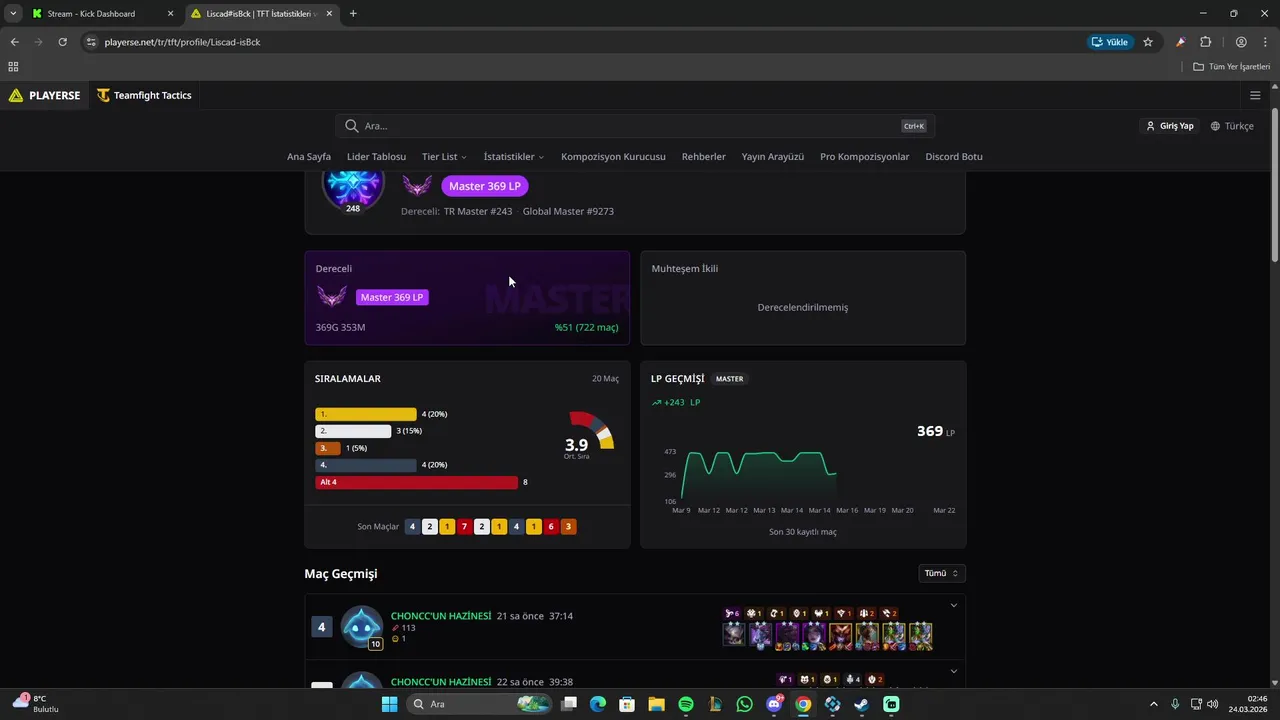The height and width of the screenshot is (720, 1280).
Task: Select the Teamfight Tactics game logo
Action: tap(144, 96)
